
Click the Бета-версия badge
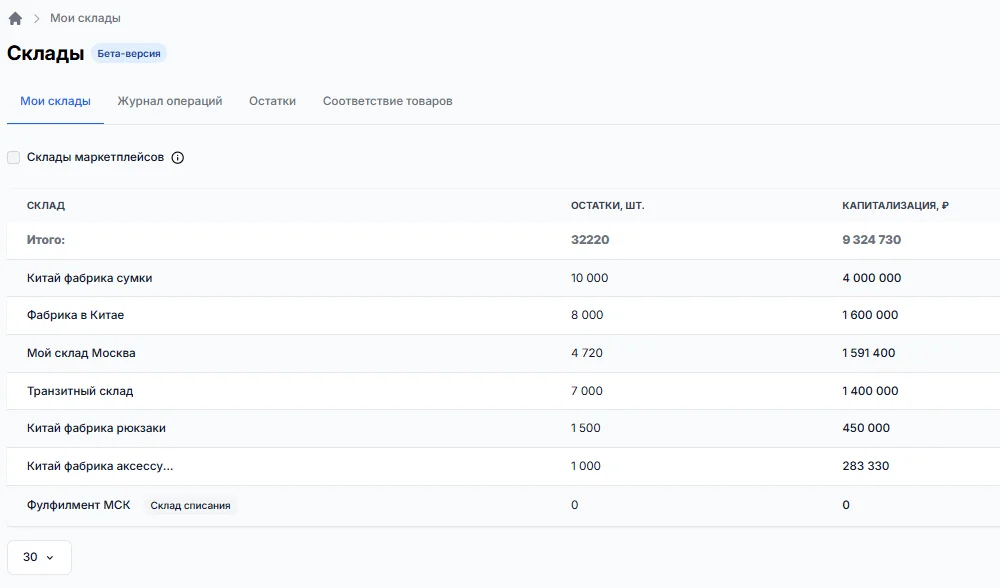point(129,54)
